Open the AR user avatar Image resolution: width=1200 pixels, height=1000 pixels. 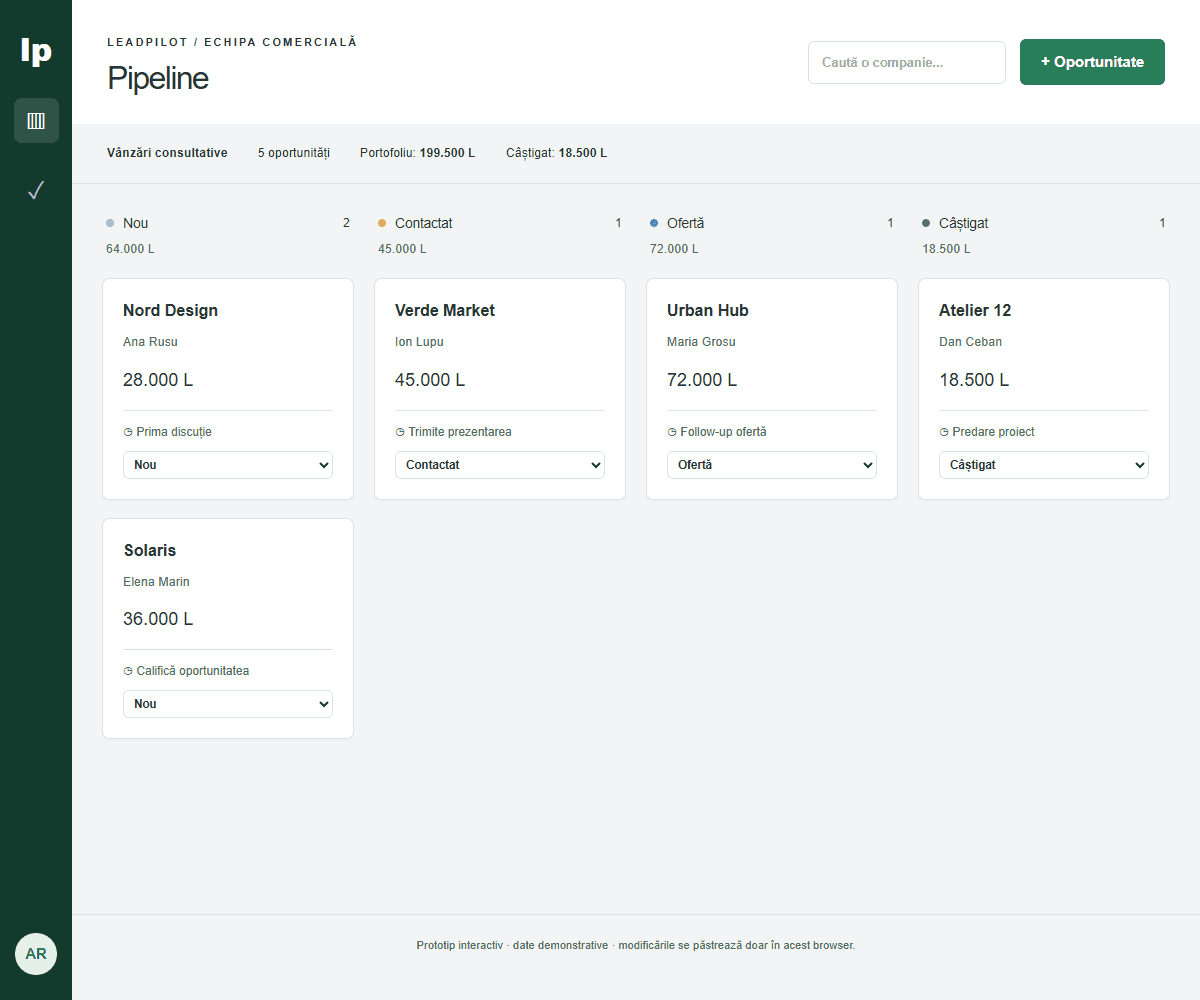pos(36,954)
